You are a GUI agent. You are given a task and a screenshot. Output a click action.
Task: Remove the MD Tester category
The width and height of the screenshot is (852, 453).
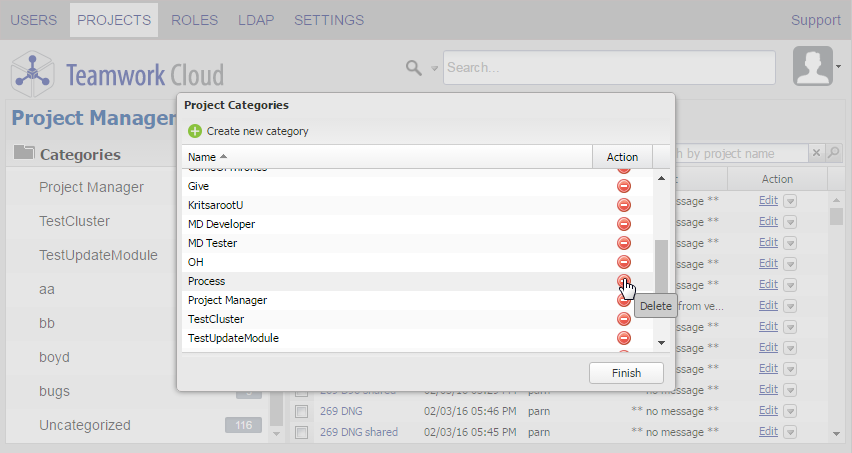(623, 243)
